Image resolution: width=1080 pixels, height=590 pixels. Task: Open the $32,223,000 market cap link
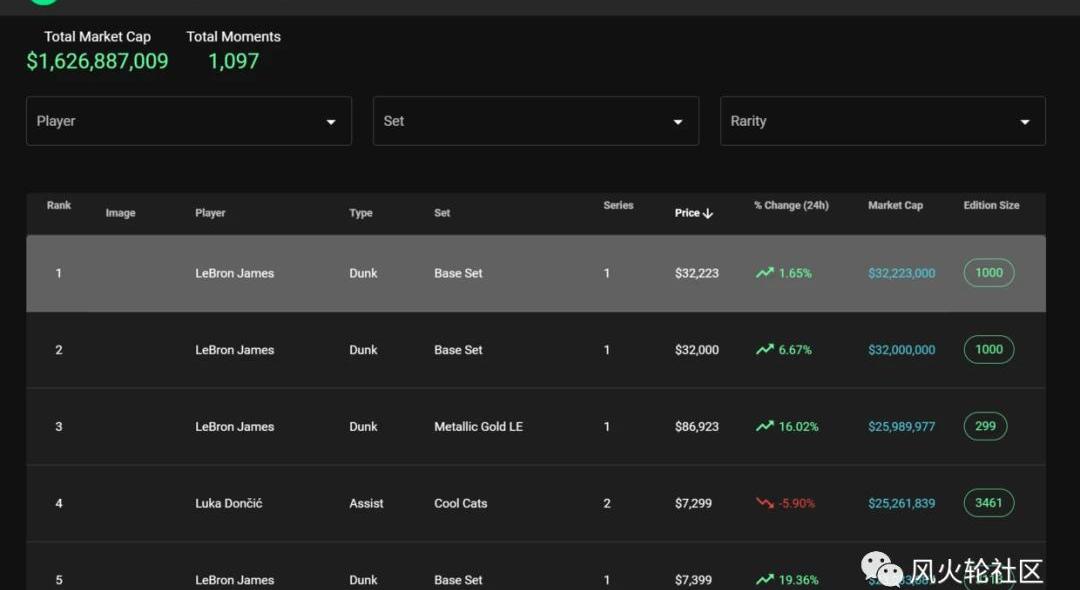[x=902, y=273]
